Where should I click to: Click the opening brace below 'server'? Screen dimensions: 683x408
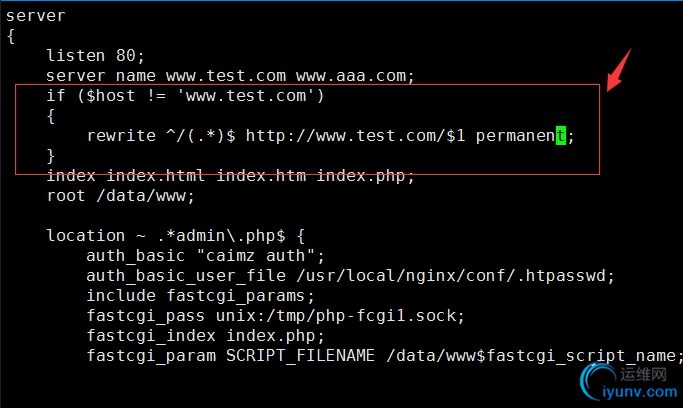[x=11, y=36]
